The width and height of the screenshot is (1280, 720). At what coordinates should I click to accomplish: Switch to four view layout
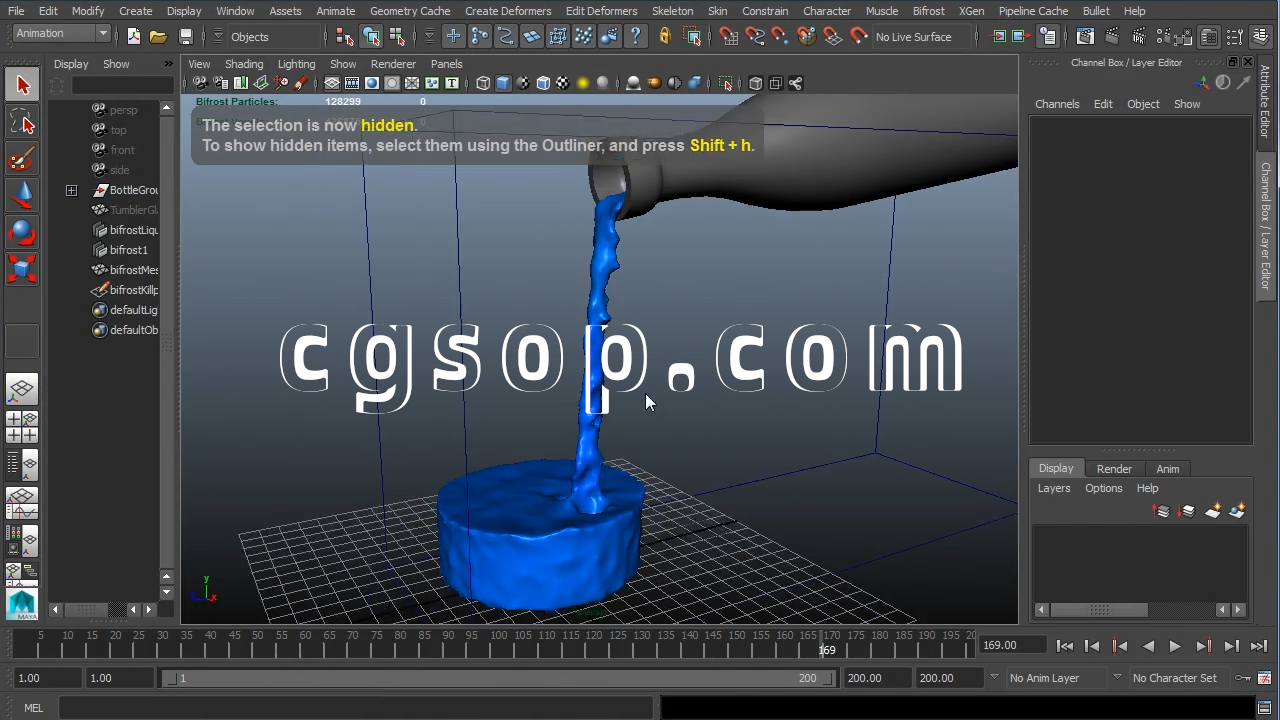pos(22,427)
